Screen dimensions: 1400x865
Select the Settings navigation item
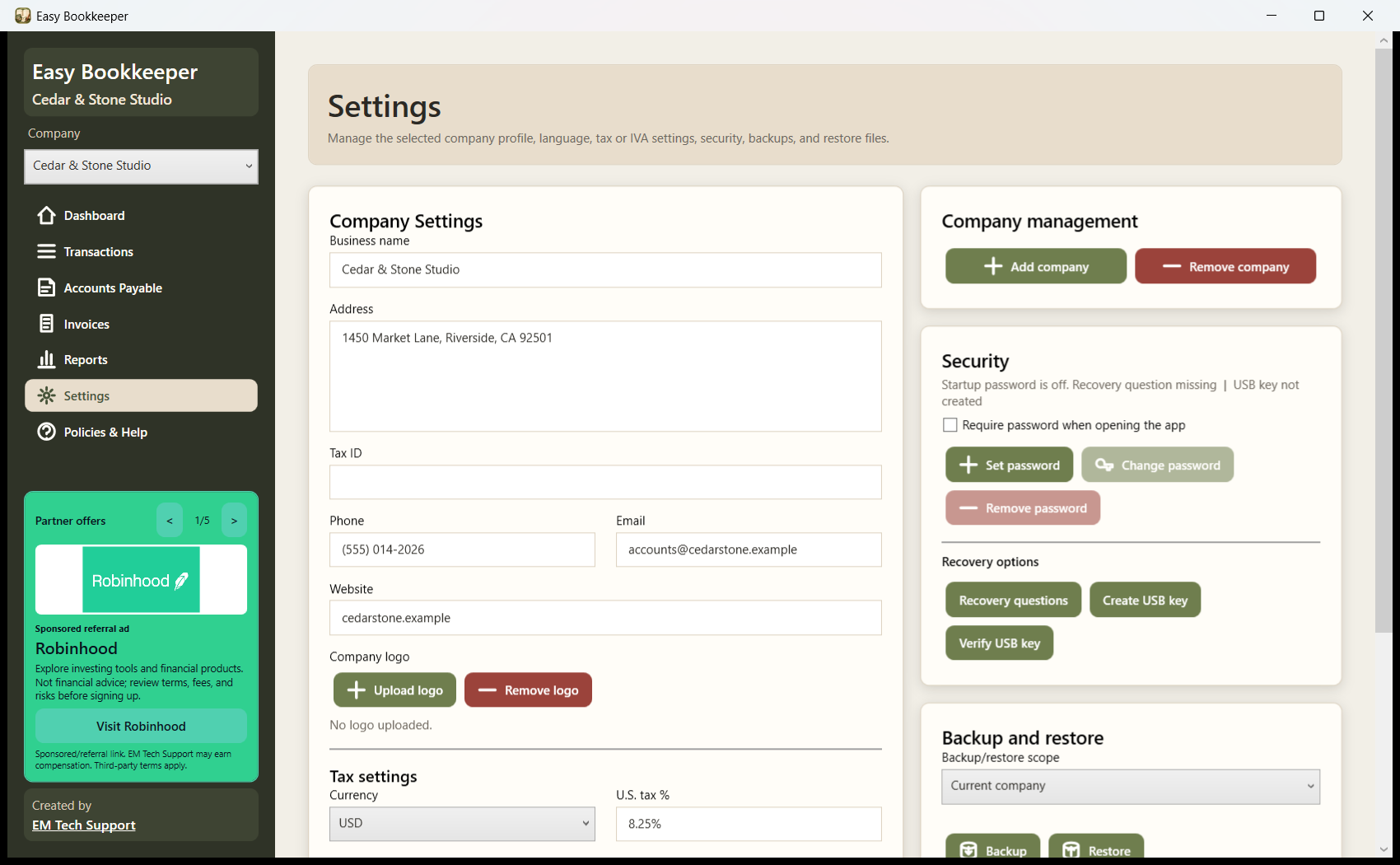tap(141, 395)
